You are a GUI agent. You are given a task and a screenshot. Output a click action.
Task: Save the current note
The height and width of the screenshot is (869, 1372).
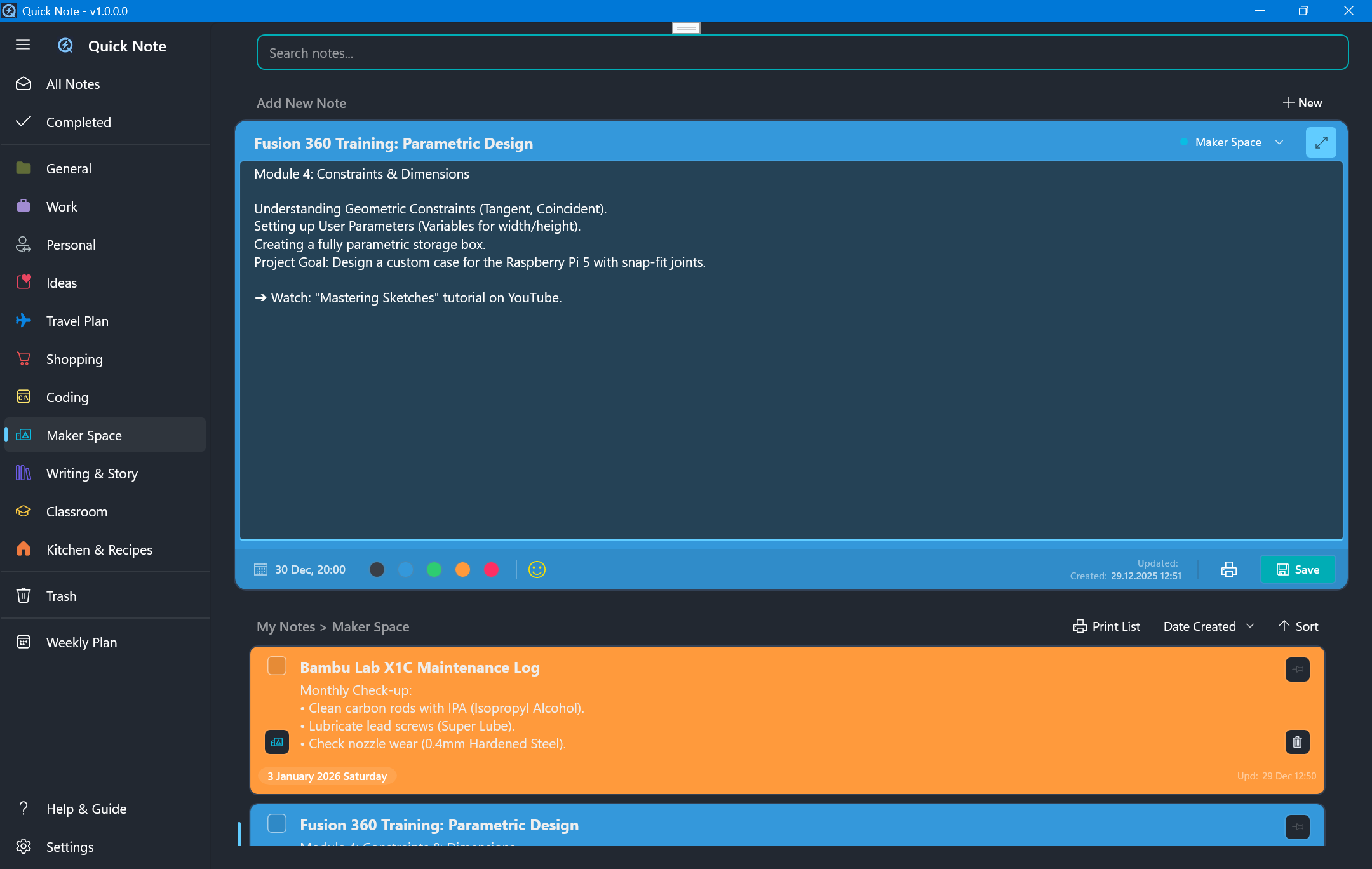[x=1298, y=569]
